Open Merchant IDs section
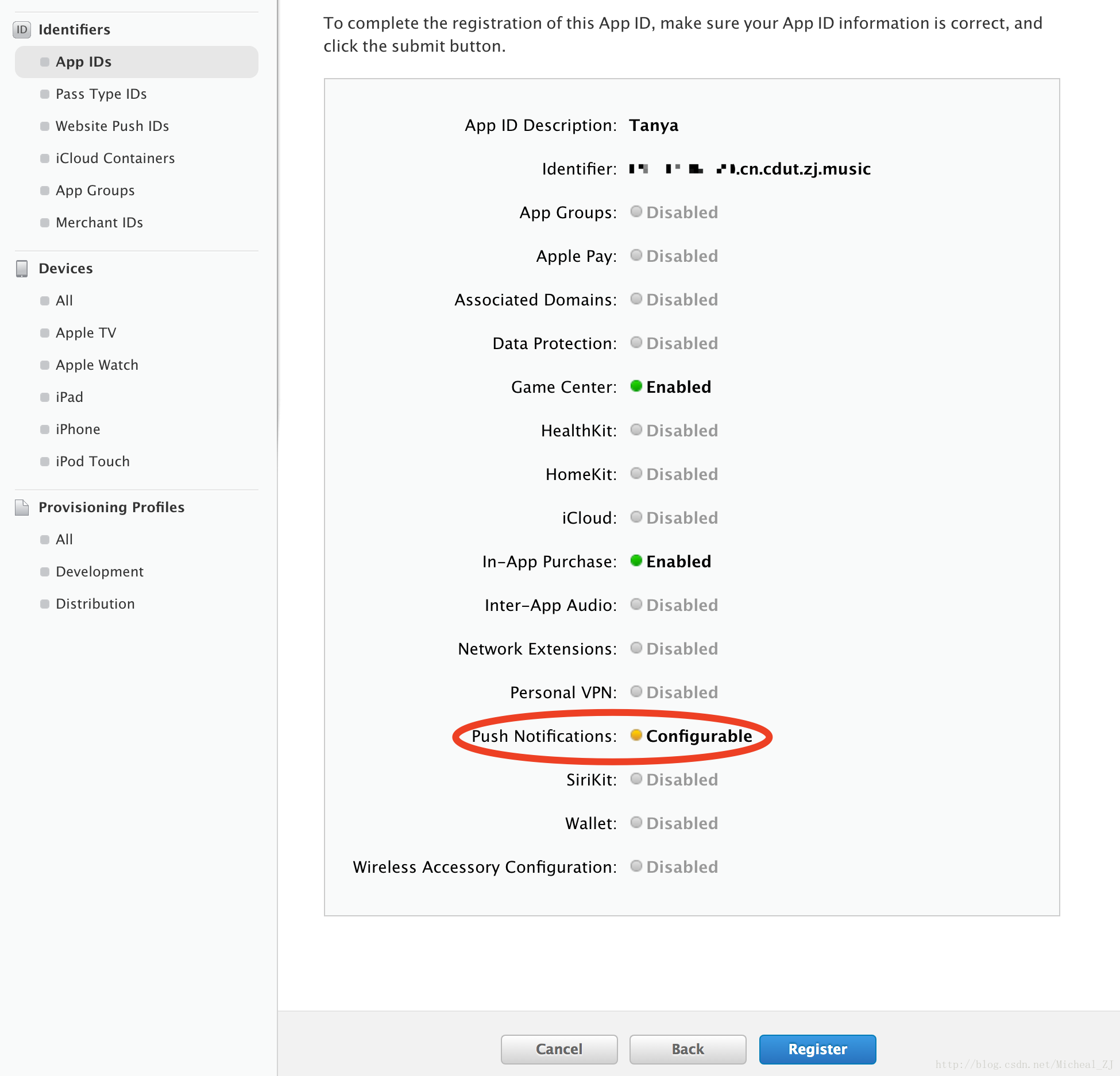The height and width of the screenshot is (1076, 1120). (98, 222)
